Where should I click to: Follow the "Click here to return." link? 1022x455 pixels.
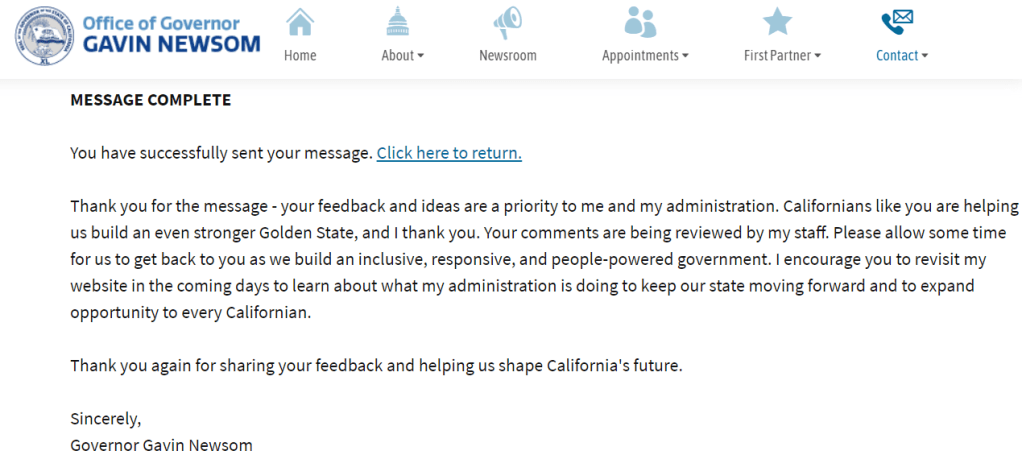(449, 153)
